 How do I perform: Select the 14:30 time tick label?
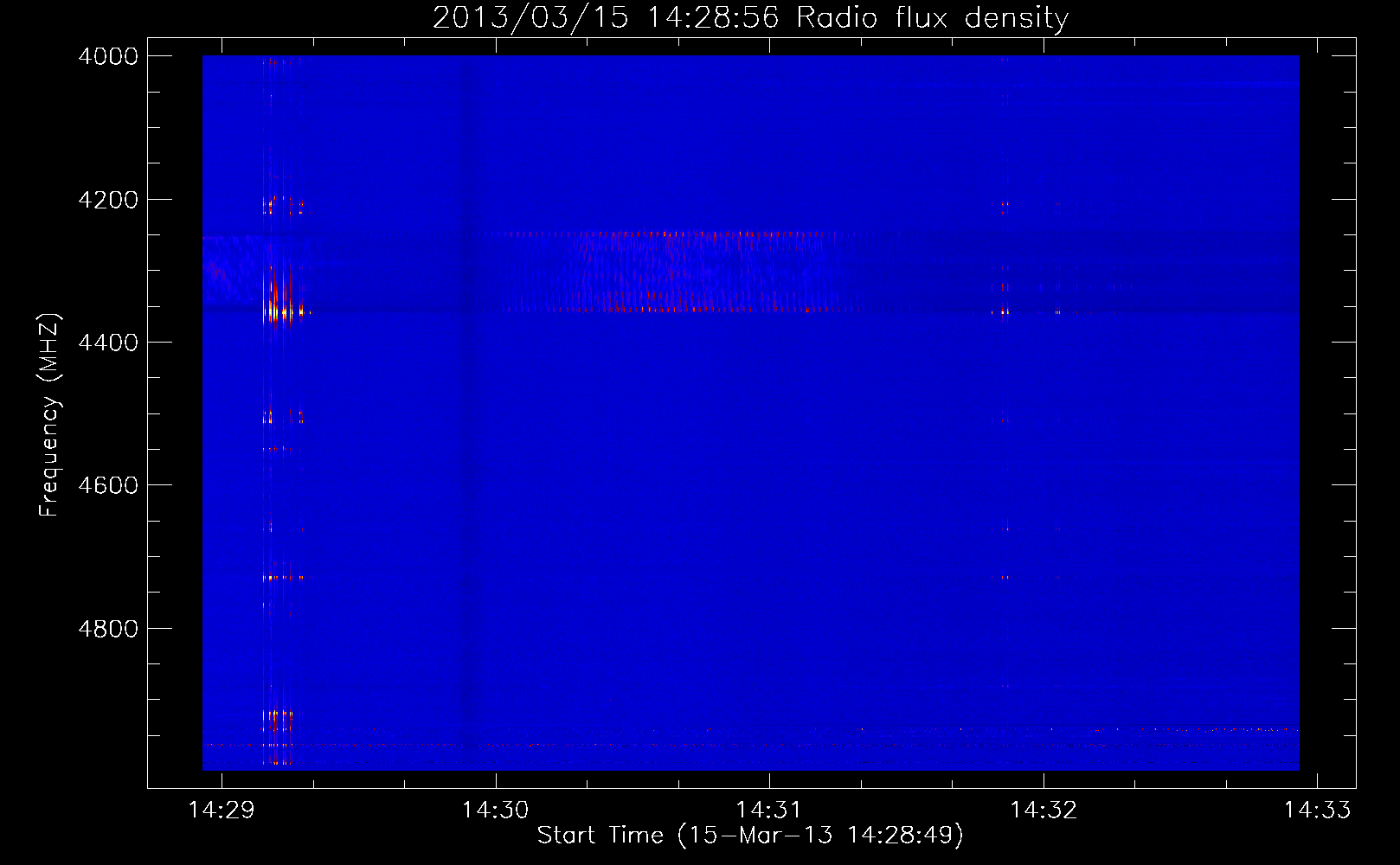tap(495, 810)
